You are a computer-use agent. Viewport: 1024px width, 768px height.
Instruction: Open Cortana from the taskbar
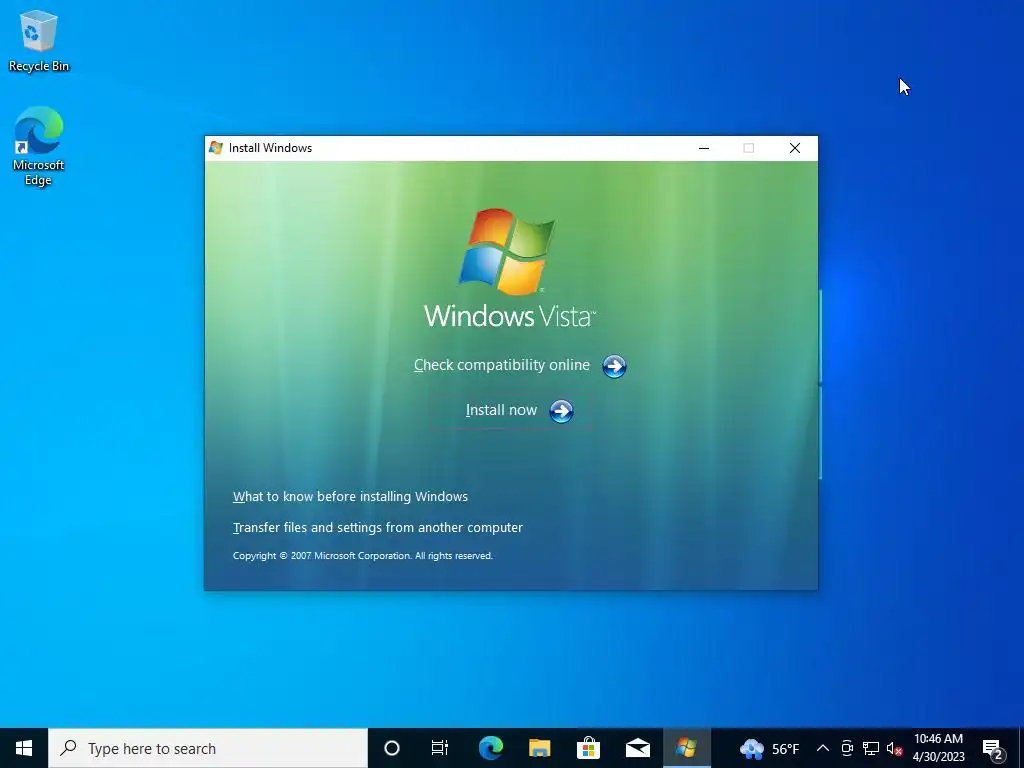(x=392, y=748)
